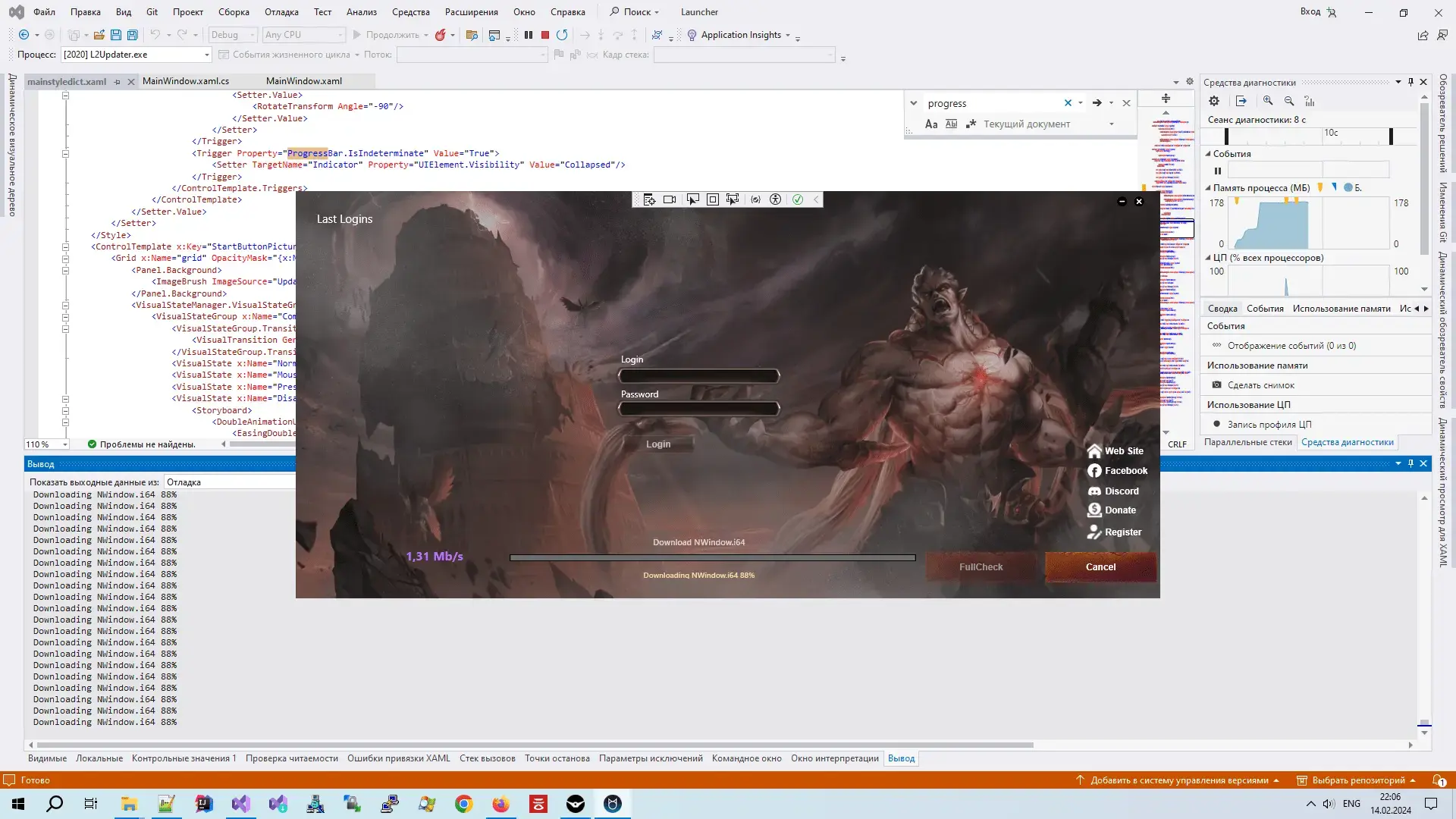The image size is (1456, 819).
Task: Open Any CPU platform dropdown
Action: [x=304, y=35]
